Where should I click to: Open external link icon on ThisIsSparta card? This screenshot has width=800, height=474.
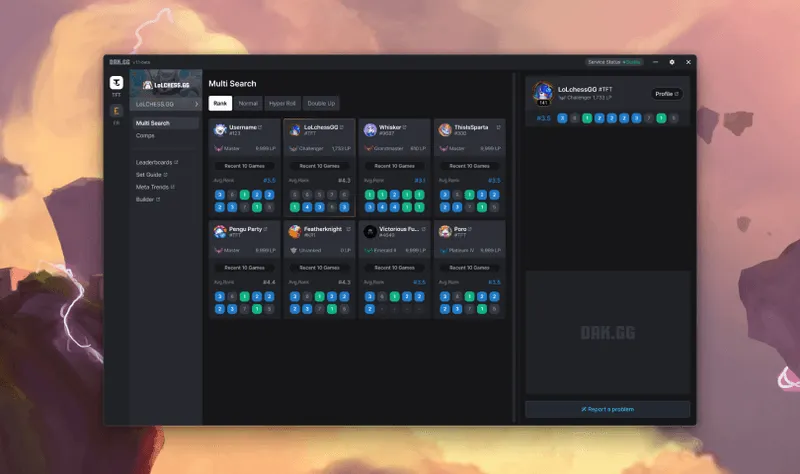pyautogui.click(x=498, y=127)
